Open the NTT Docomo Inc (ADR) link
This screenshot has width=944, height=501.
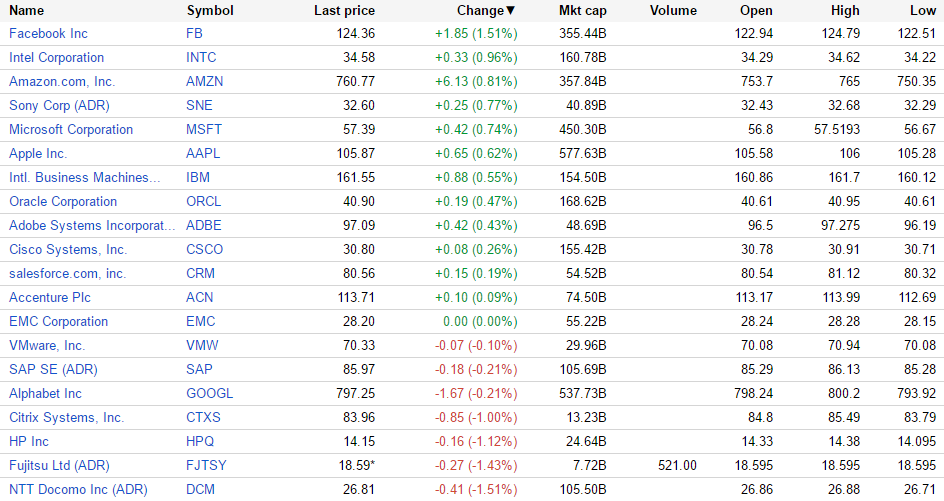click(64, 490)
